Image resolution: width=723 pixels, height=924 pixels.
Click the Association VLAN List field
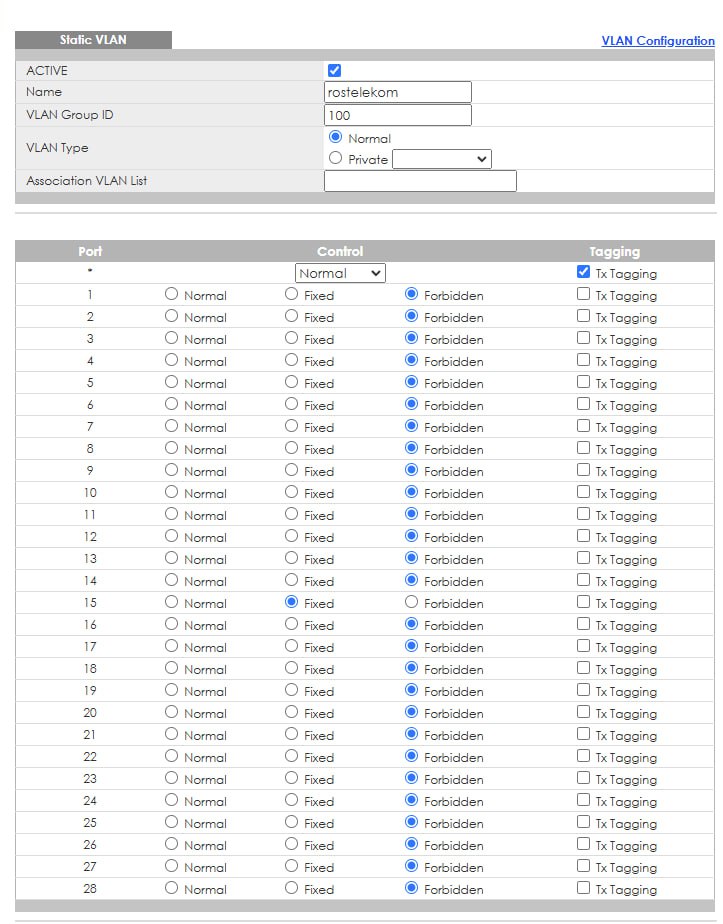[x=420, y=181]
